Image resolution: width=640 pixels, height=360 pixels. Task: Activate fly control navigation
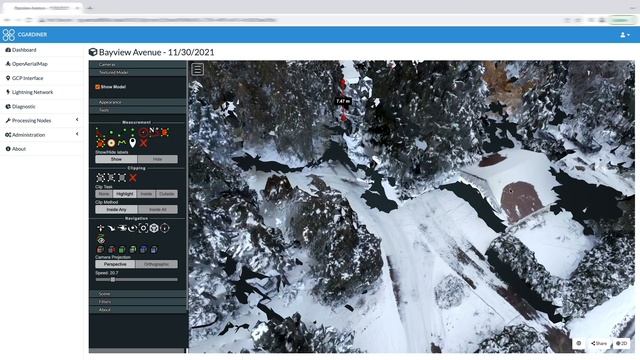pyautogui.click(x=111, y=228)
